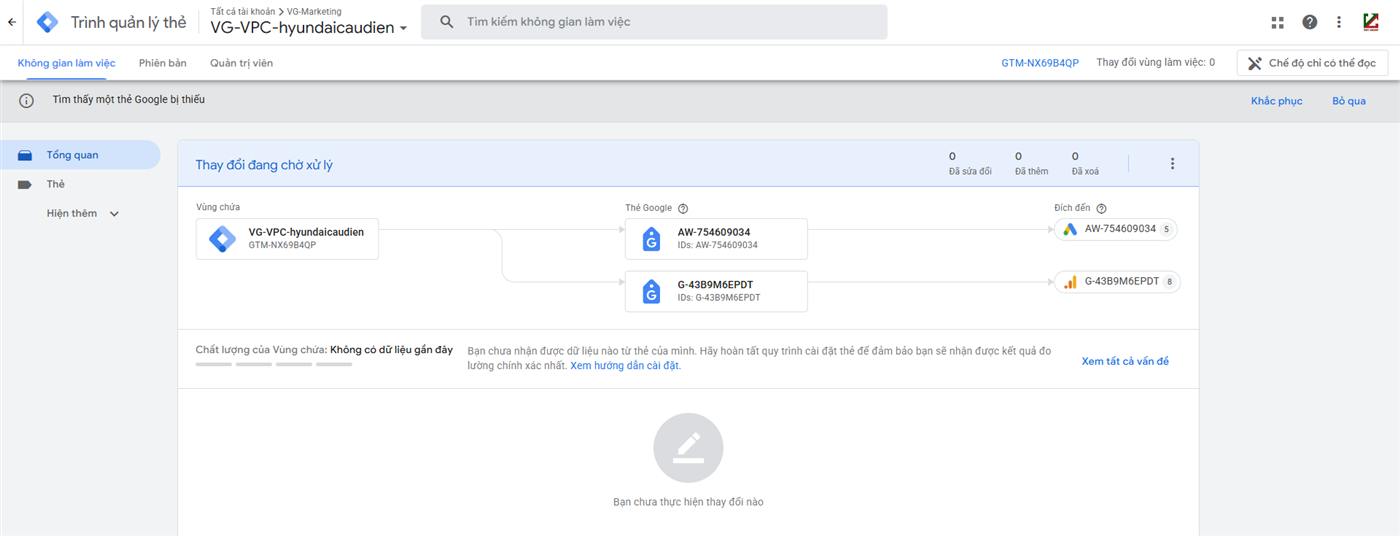Open Xem hướng dẫn cài đặt link
This screenshot has height=536, width=1400.
tap(625, 366)
